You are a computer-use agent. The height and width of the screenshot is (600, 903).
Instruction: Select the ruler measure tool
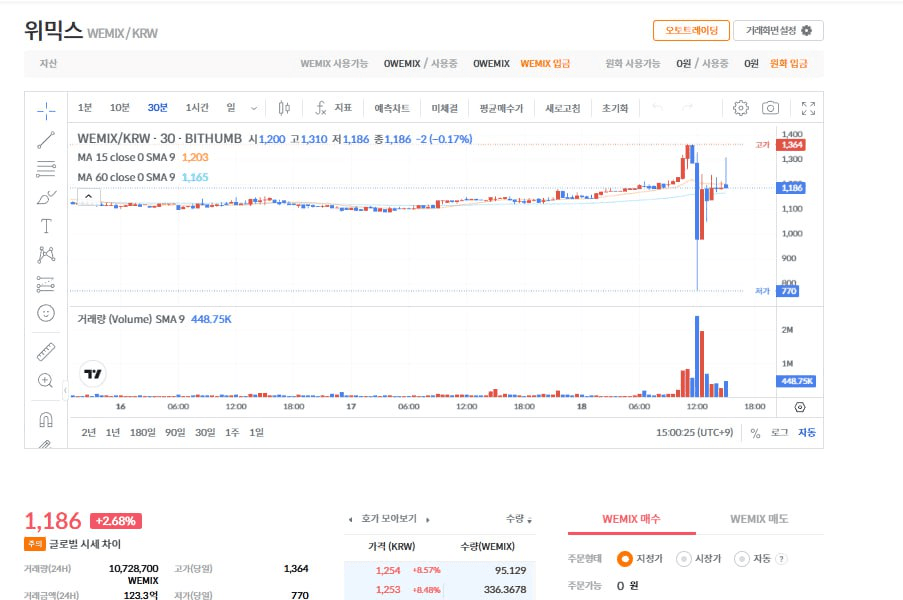(x=46, y=352)
